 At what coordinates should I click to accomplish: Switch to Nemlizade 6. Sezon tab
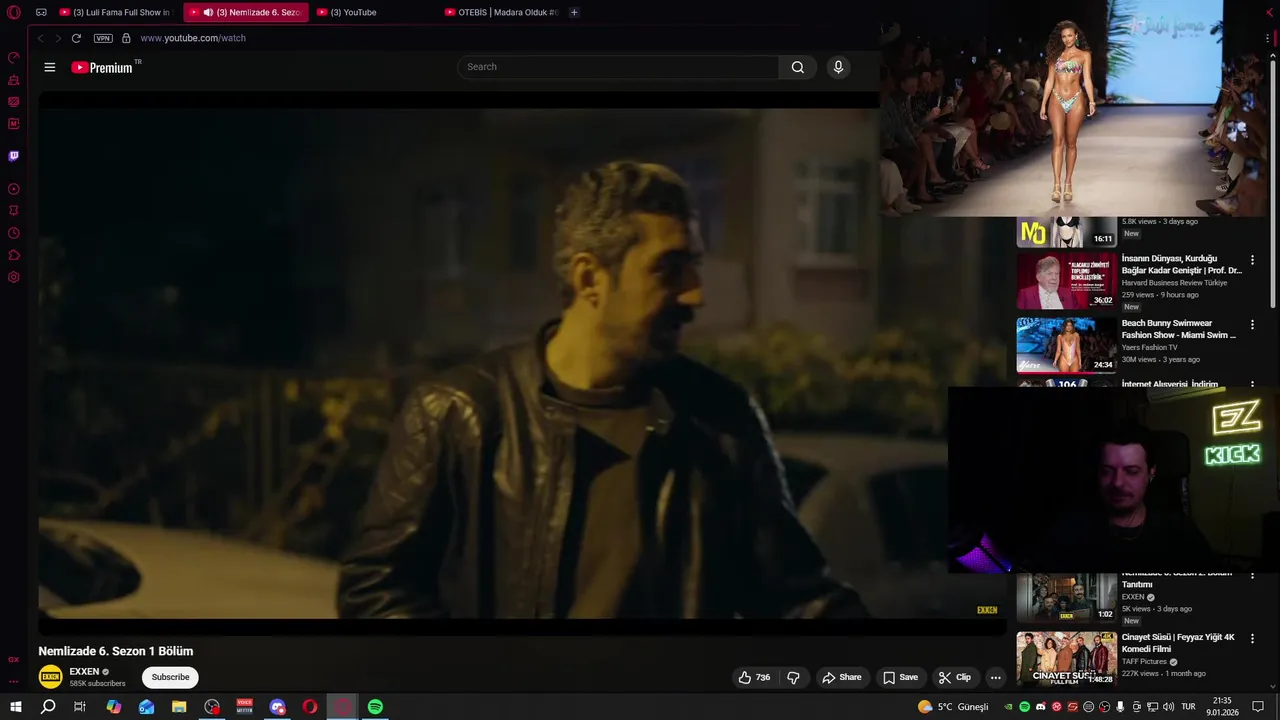pyautogui.click(x=246, y=12)
